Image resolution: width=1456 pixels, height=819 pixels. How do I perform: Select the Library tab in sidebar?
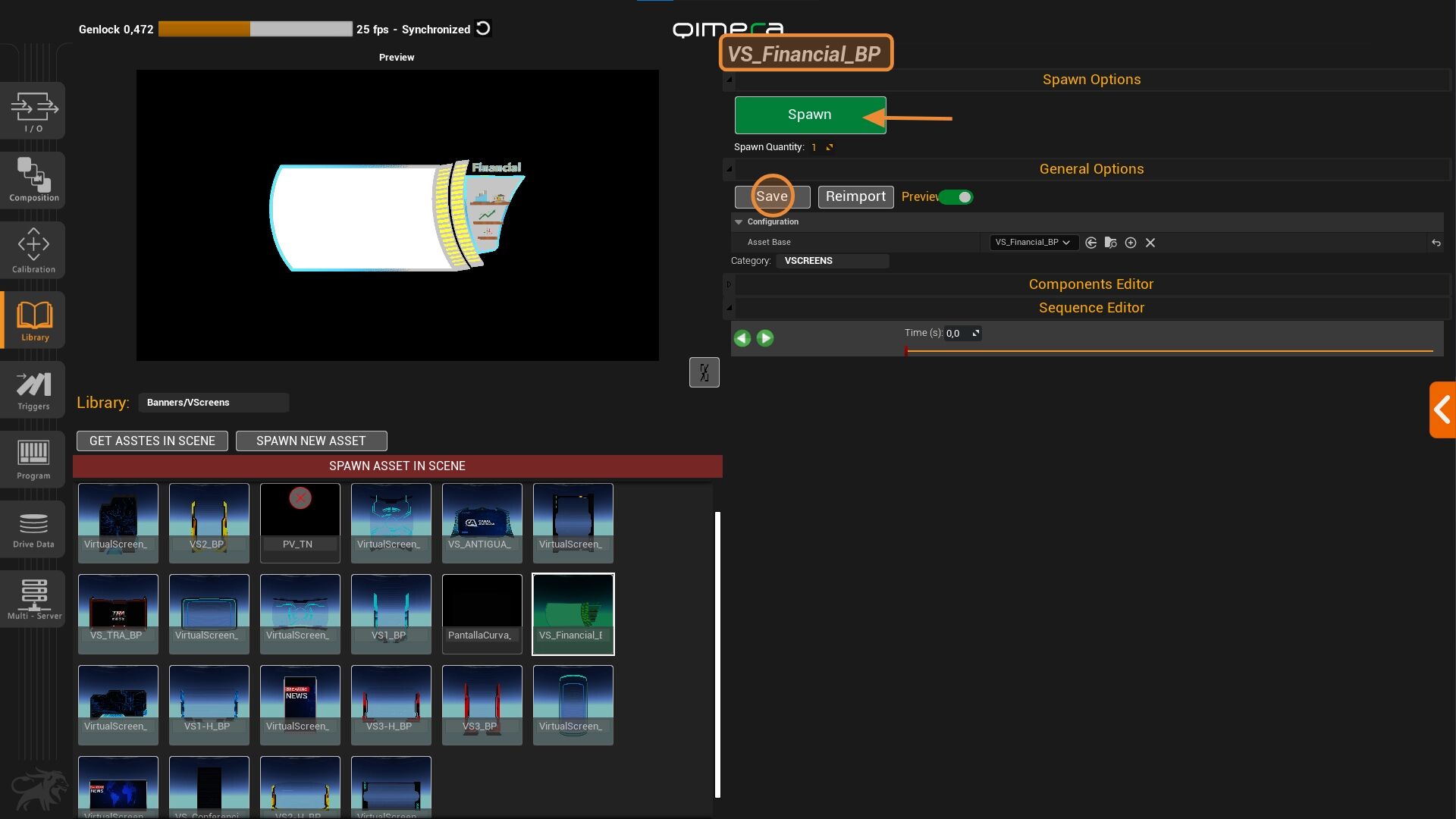[x=33, y=320]
